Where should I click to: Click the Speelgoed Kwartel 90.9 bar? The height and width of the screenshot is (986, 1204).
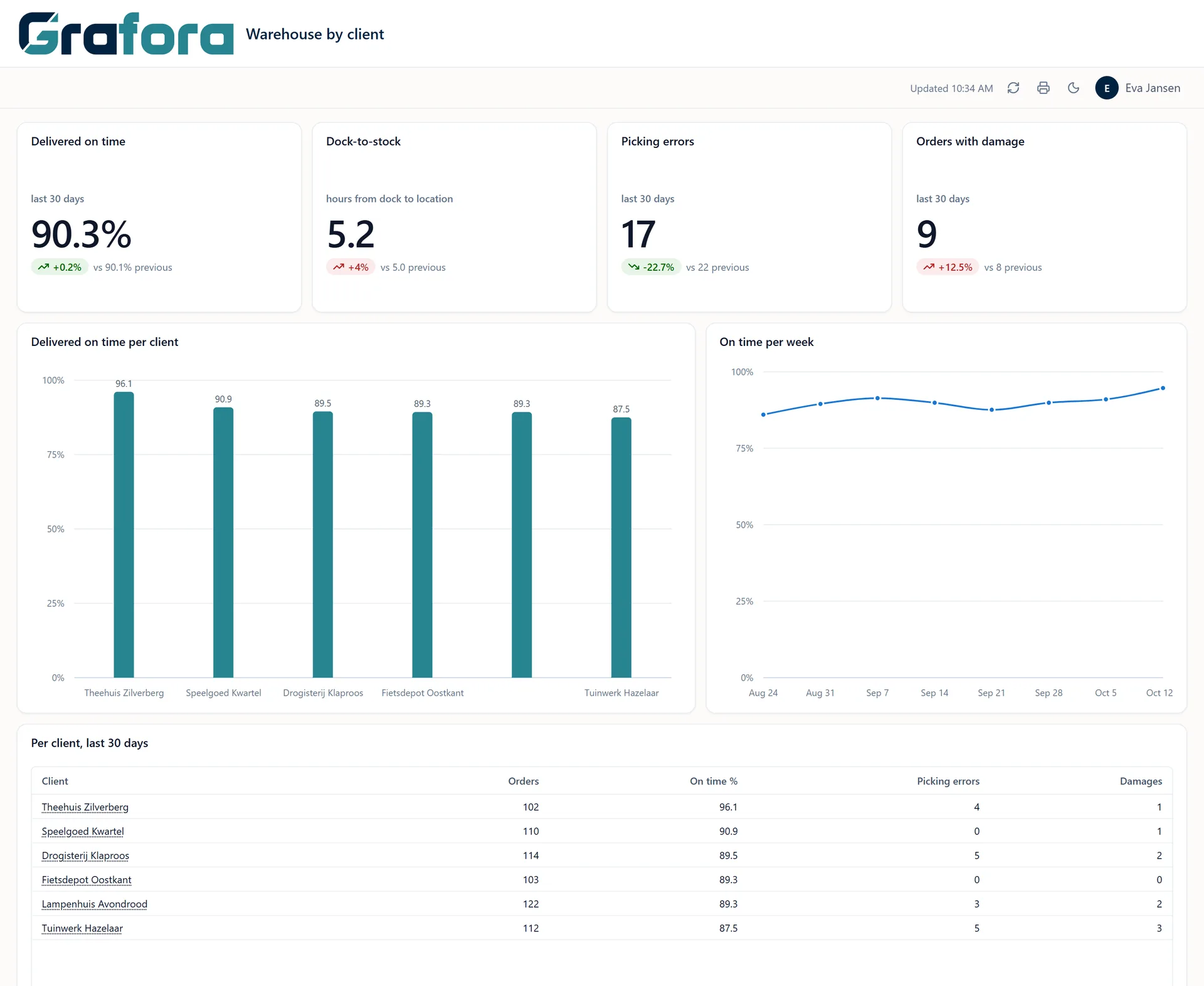pyautogui.click(x=223, y=542)
